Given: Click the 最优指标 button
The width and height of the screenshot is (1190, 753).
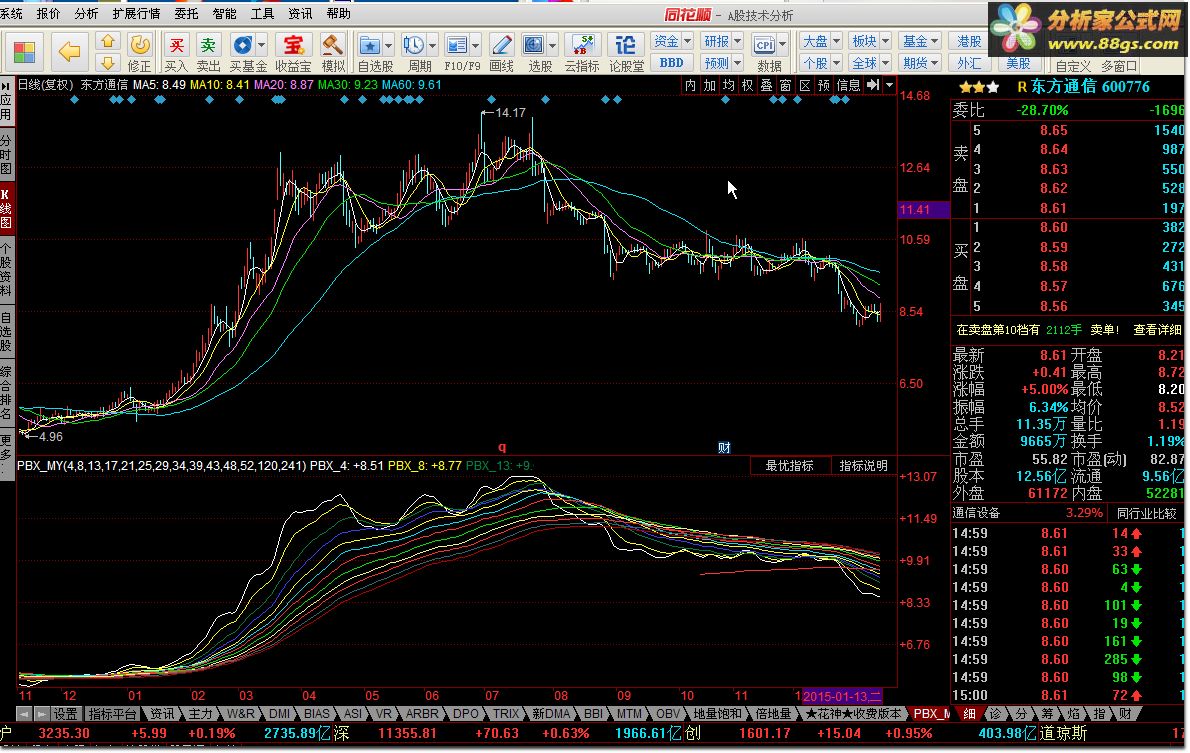Looking at the screenshot, I should (789, 465).
